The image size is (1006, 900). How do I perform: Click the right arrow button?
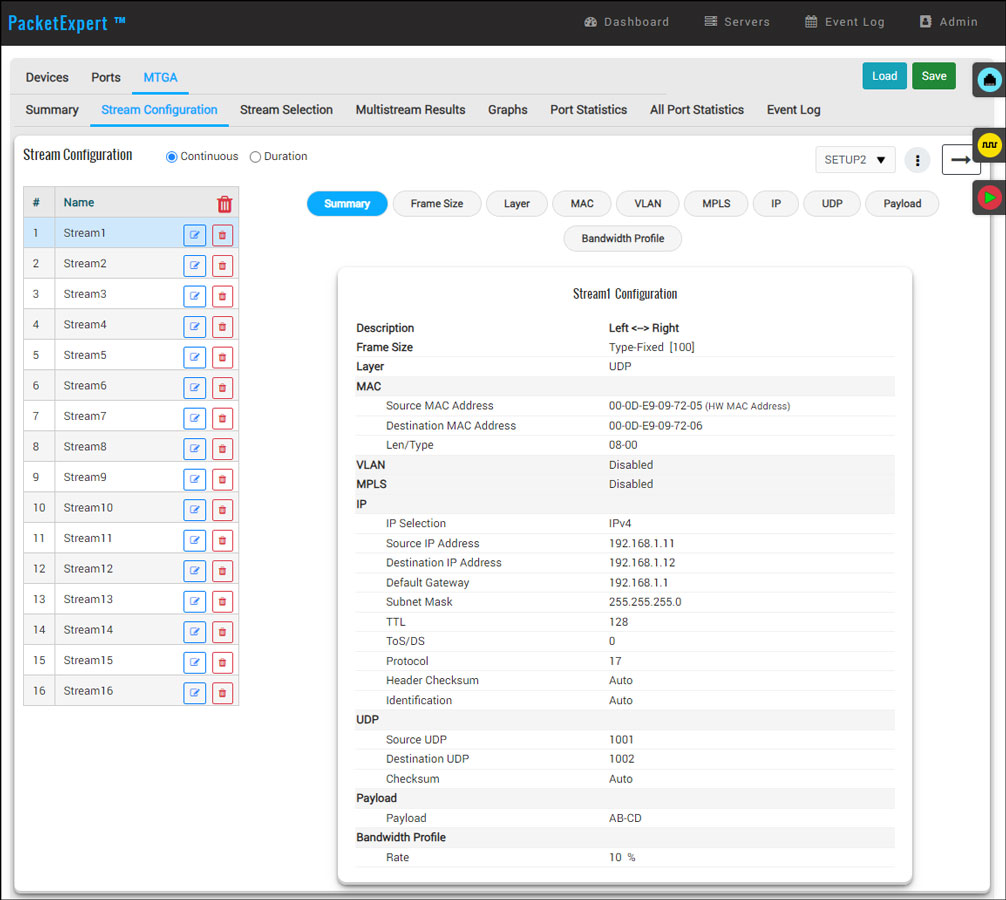(x=960, y=160)
